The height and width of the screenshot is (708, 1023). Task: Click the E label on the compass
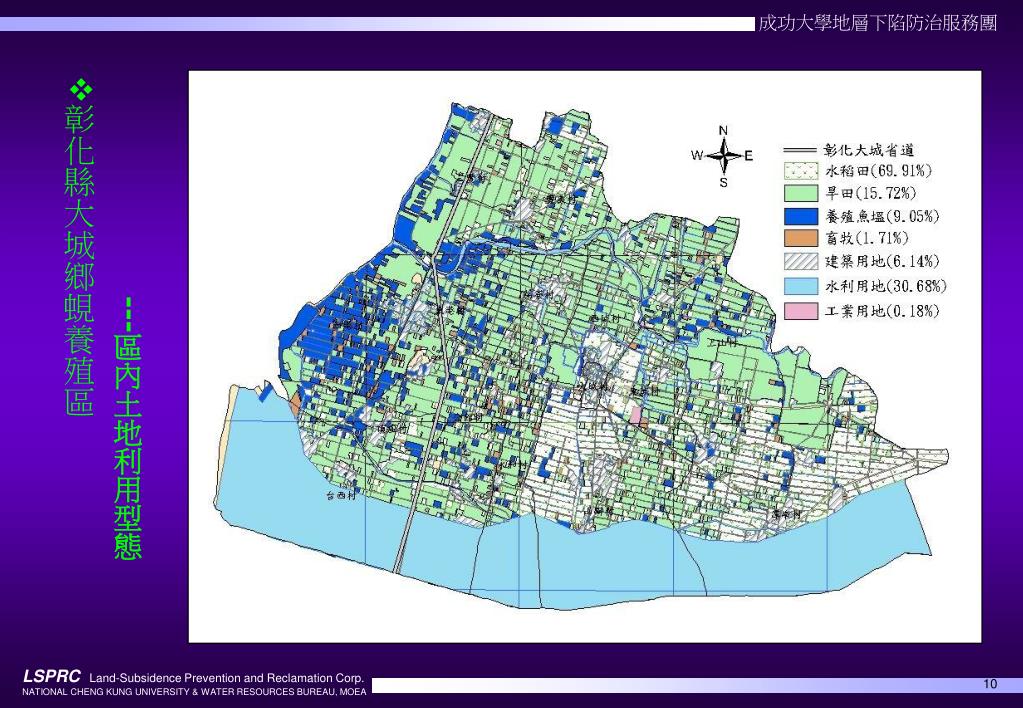pos(748,156)
